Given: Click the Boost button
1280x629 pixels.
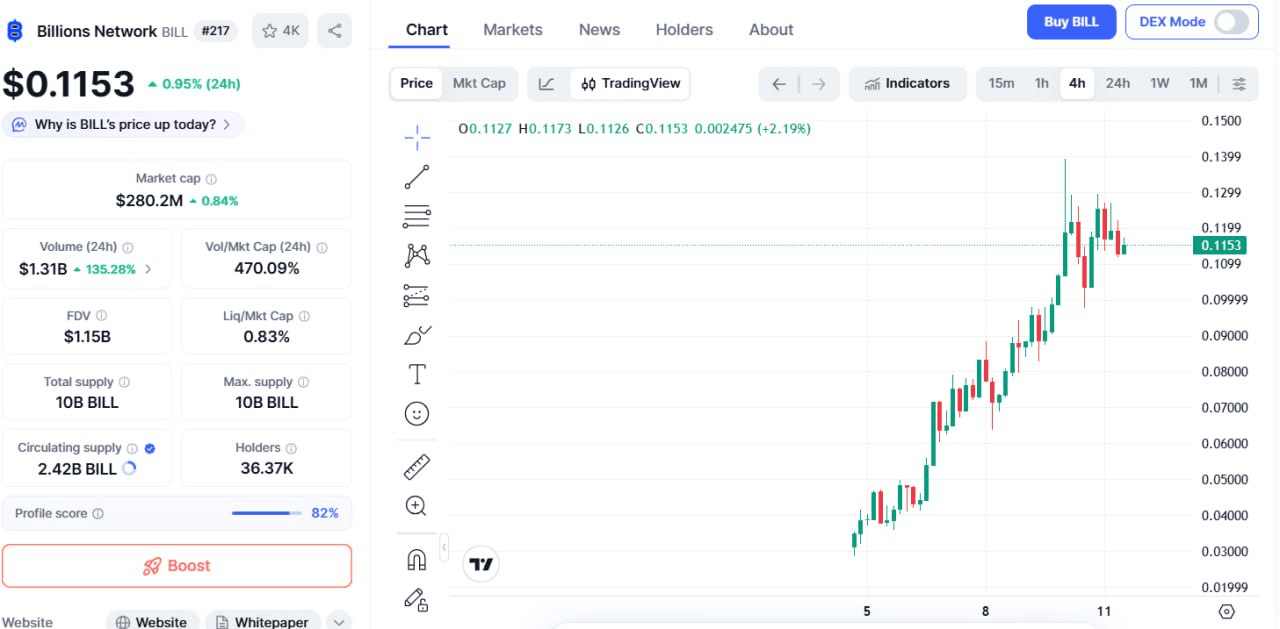Looking at the screenshot, I should tap(177, 566).
